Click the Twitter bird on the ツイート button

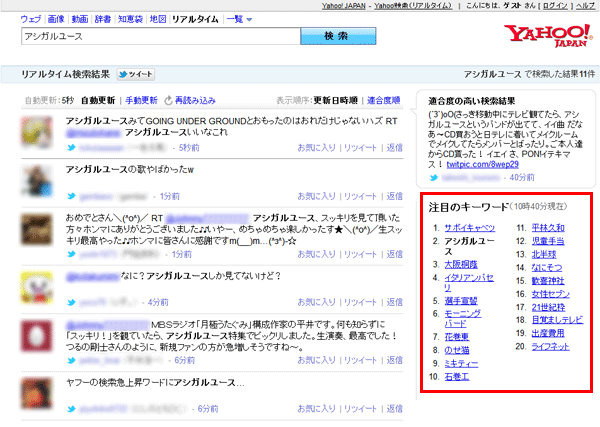point(123,74)
